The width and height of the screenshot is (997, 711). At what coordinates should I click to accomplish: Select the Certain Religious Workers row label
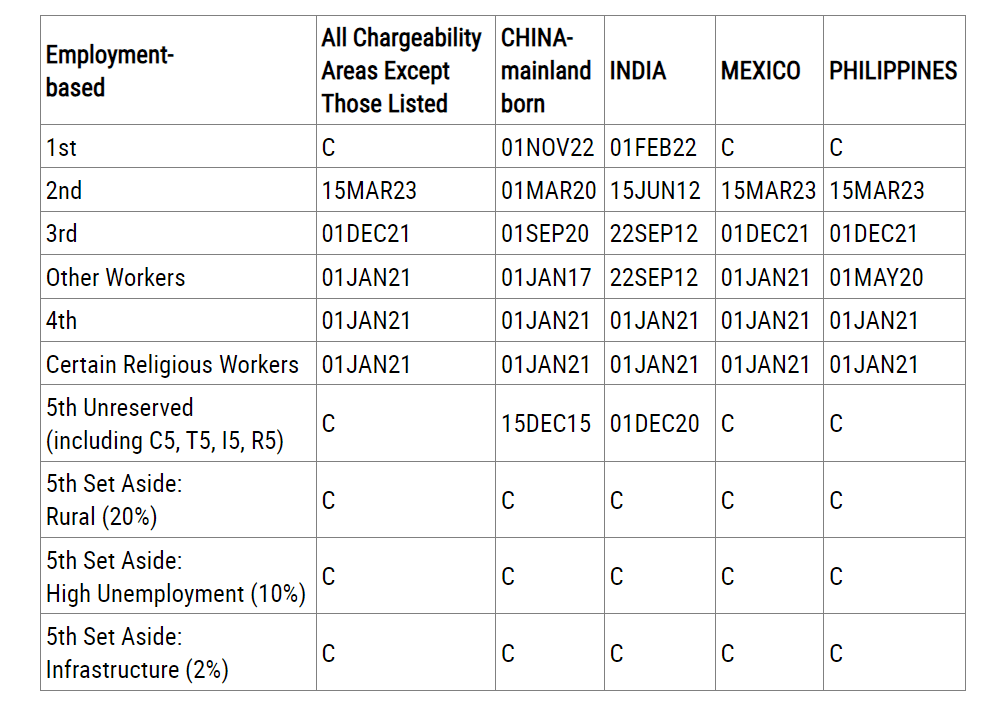coord(172,365)
